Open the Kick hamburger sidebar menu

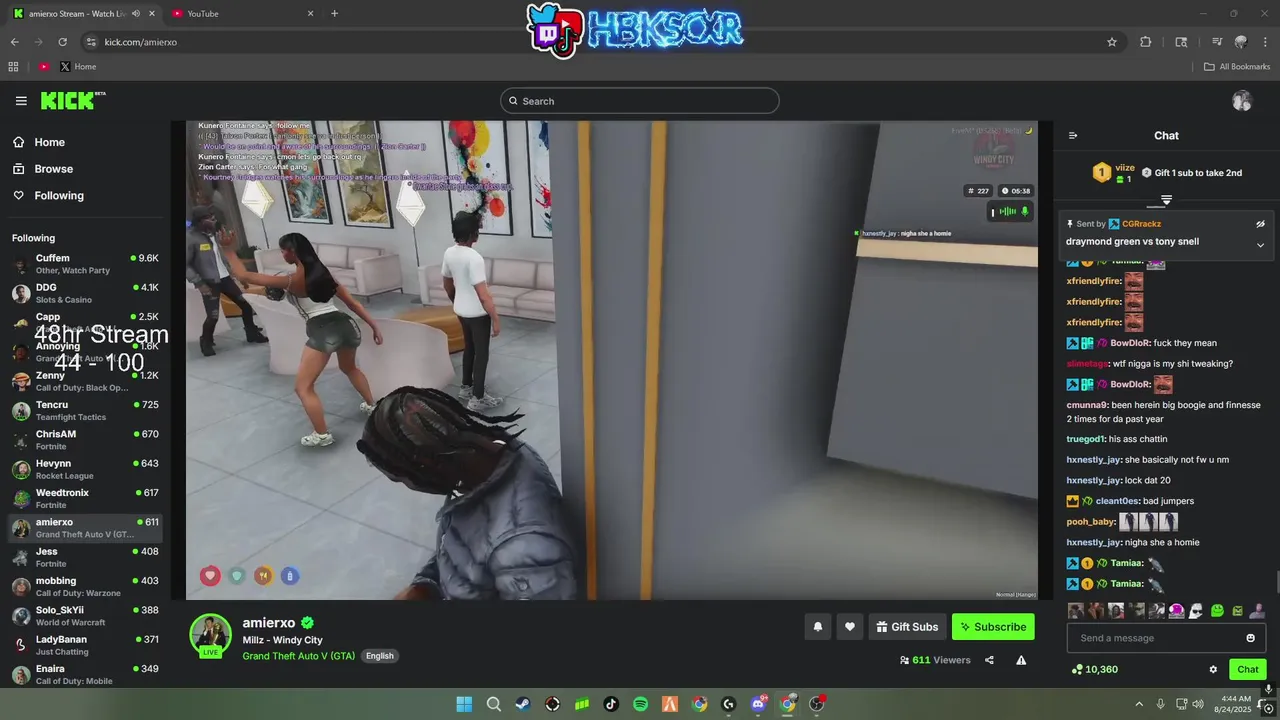tap(21, 101)
